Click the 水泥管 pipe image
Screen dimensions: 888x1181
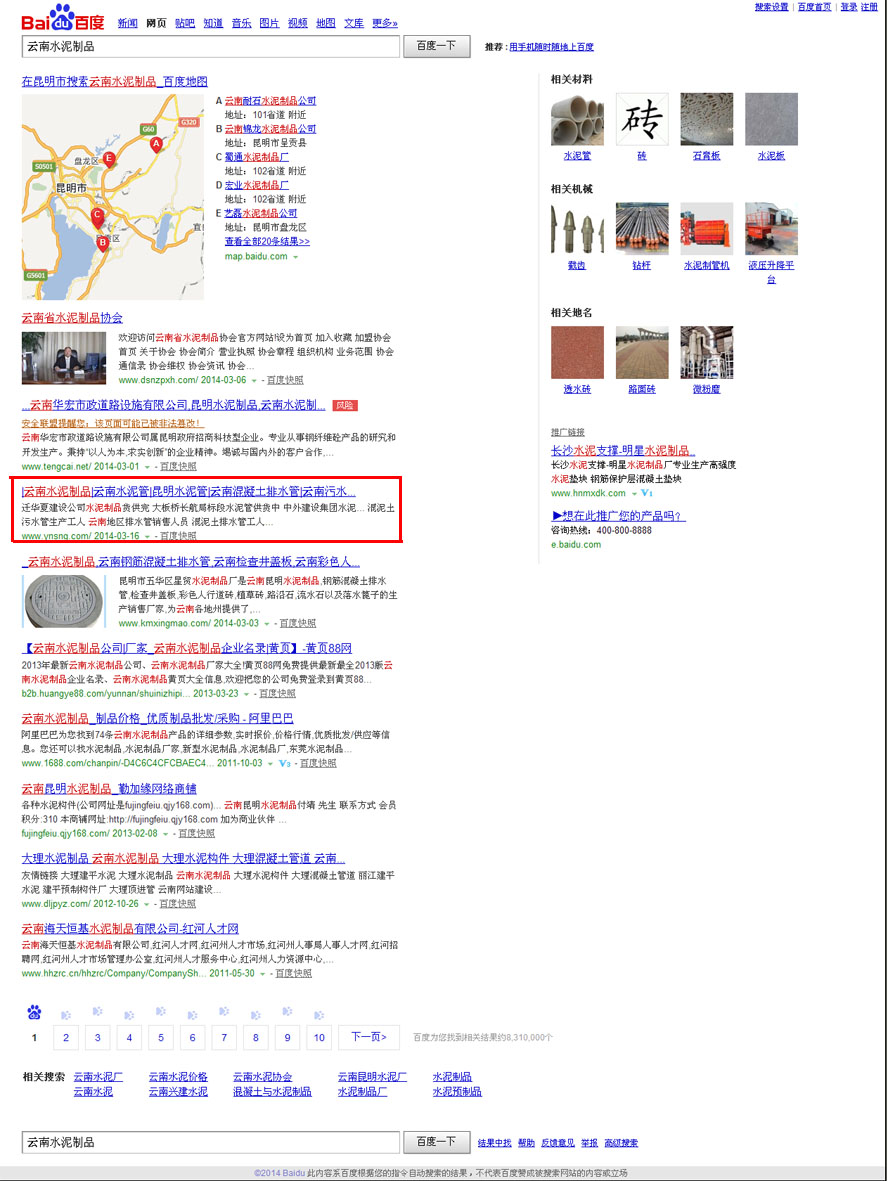tap(577, 119)
